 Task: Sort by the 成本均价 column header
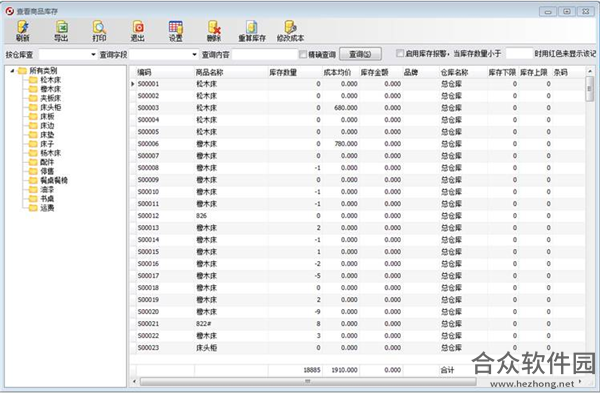click(x=341, y=72)
